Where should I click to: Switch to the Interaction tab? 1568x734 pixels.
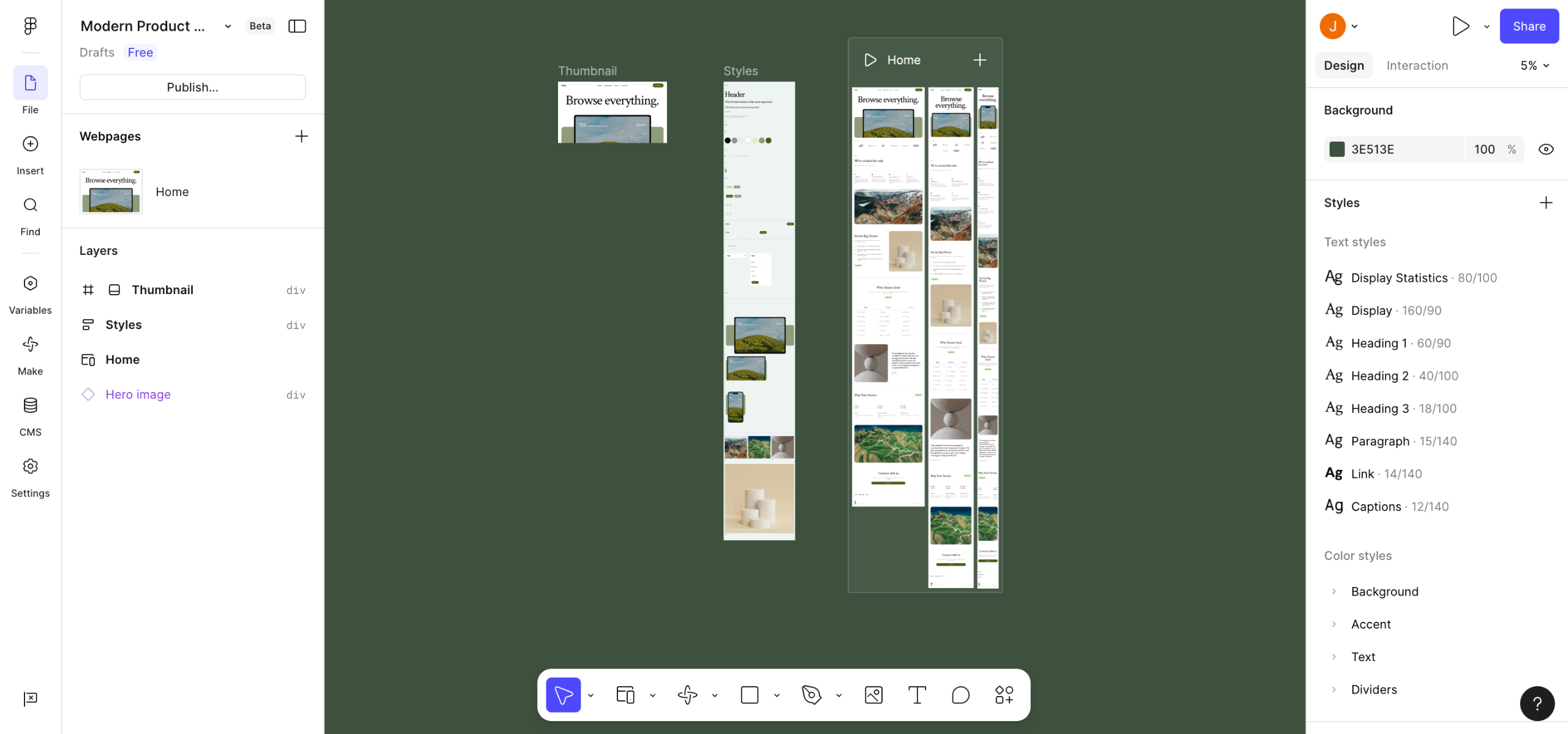coord(1417,66)
